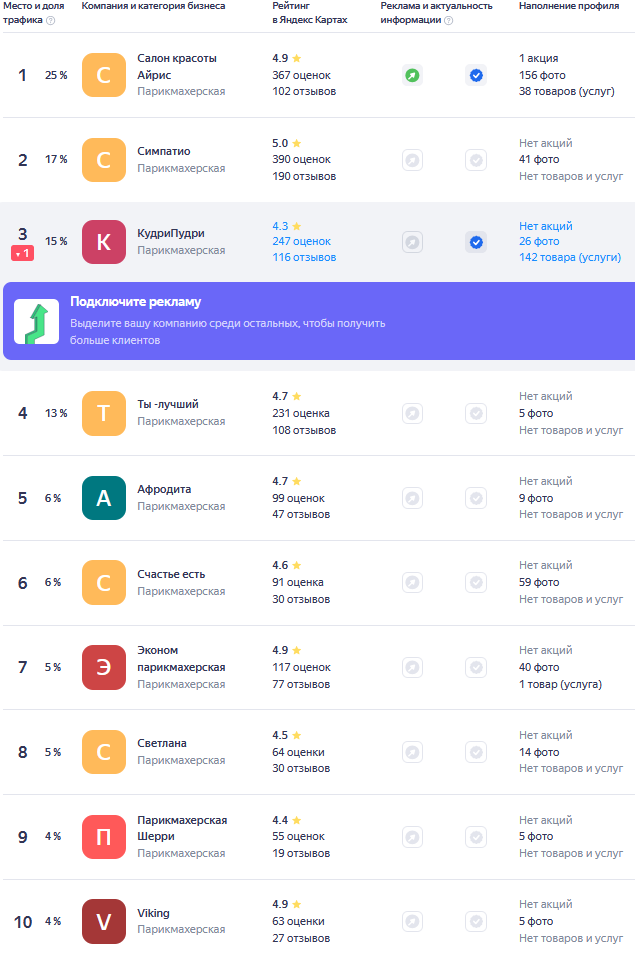The height and width of the screenshot is (965, 635).
Task: Click the grey advertising icon in Афродита row
Action: point(412,498)
